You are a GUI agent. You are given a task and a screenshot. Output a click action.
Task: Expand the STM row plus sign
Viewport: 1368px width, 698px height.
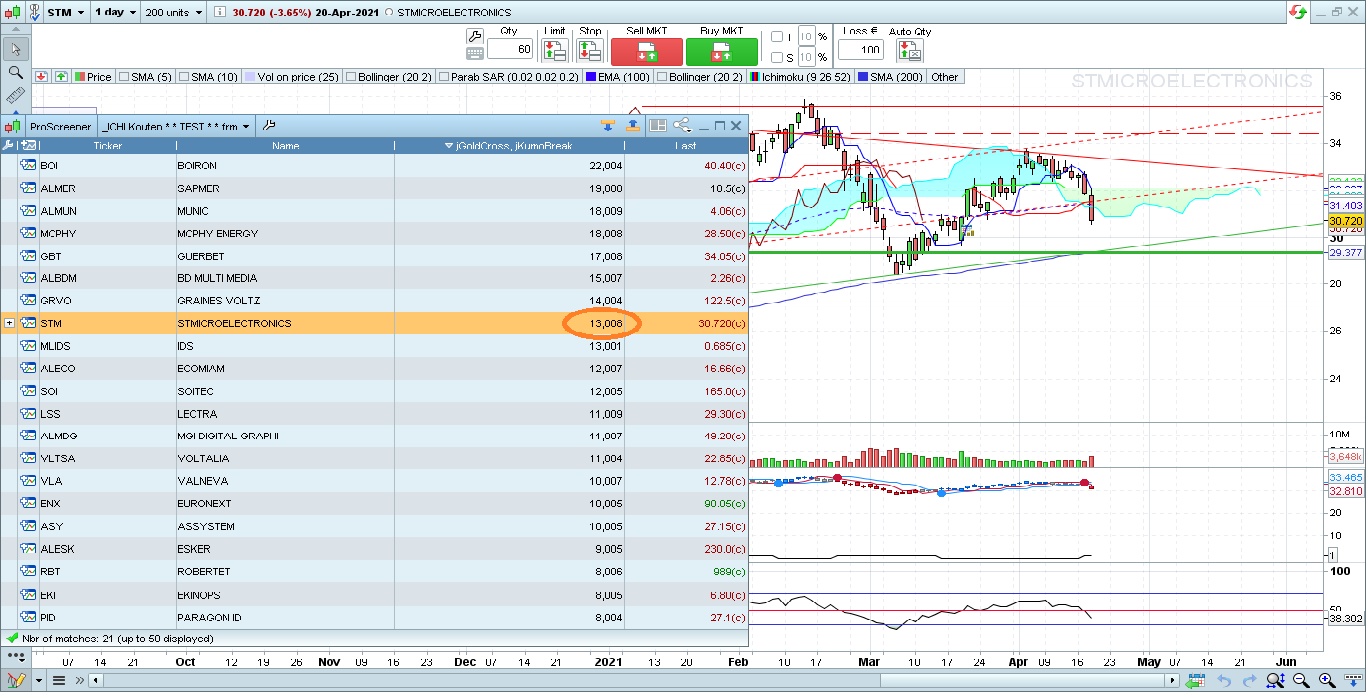click(9, 323)
